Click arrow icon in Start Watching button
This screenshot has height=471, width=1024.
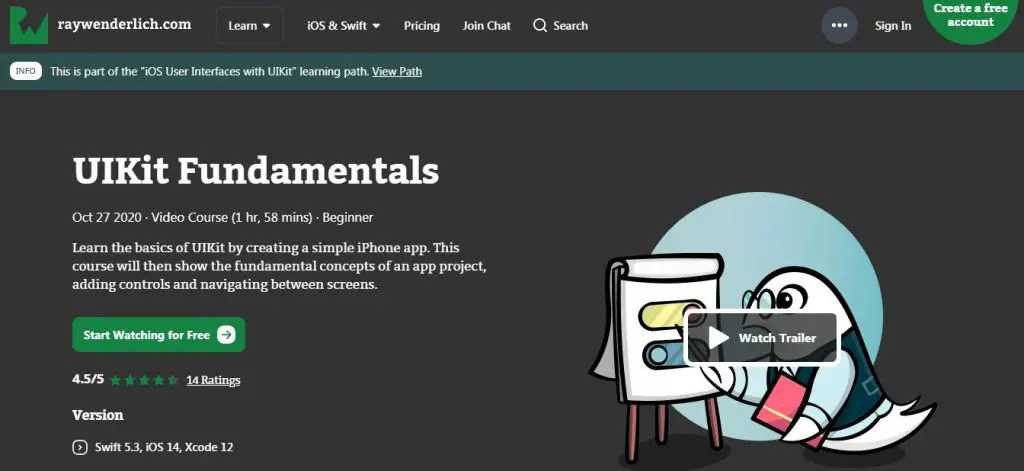point(226,335)
